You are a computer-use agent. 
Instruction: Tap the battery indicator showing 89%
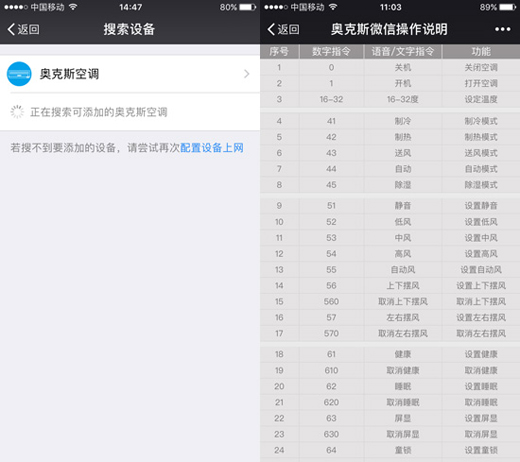click(x=498, y=7)
